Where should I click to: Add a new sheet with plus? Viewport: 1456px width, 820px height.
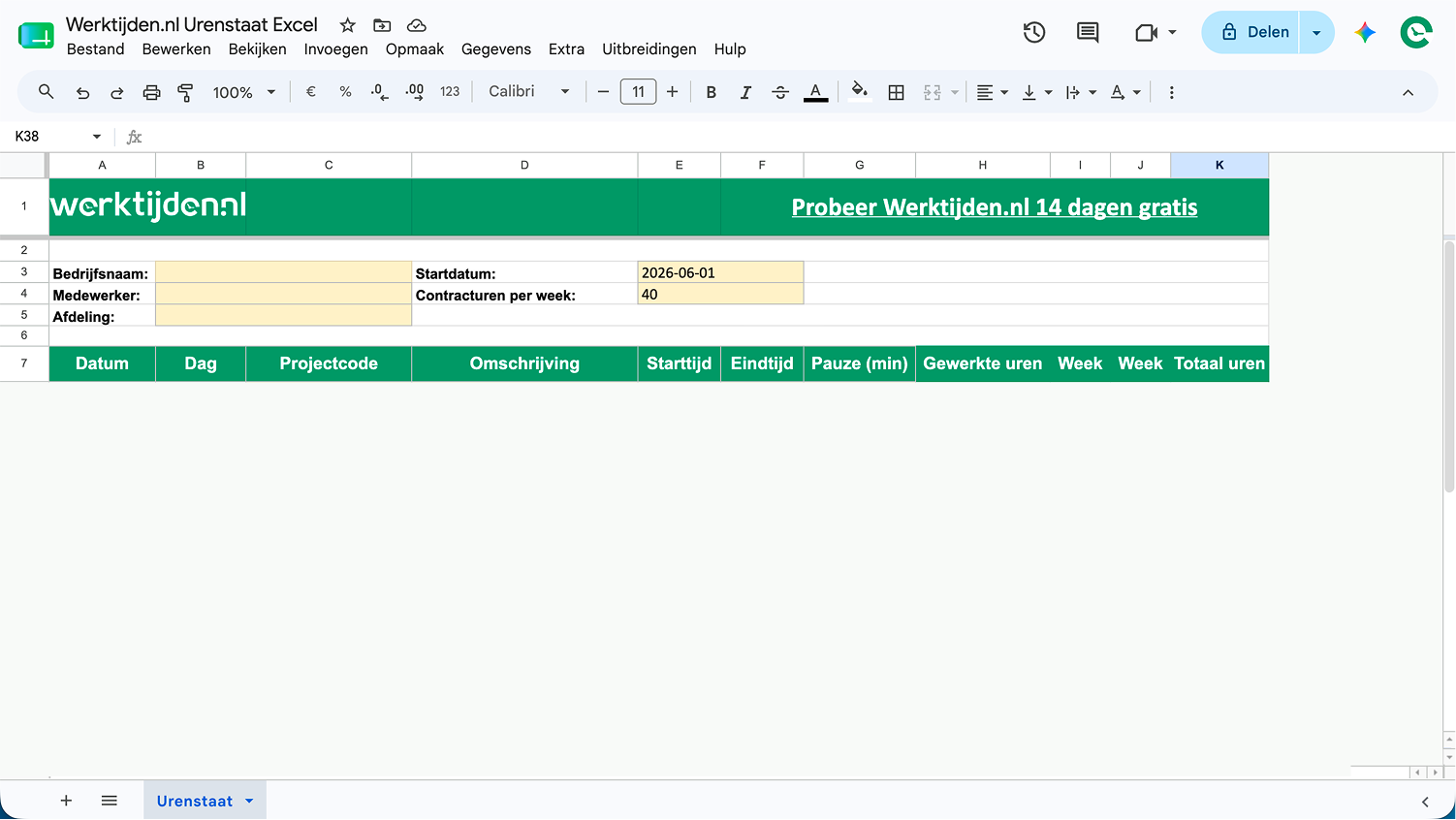click(x=66, y=801)
